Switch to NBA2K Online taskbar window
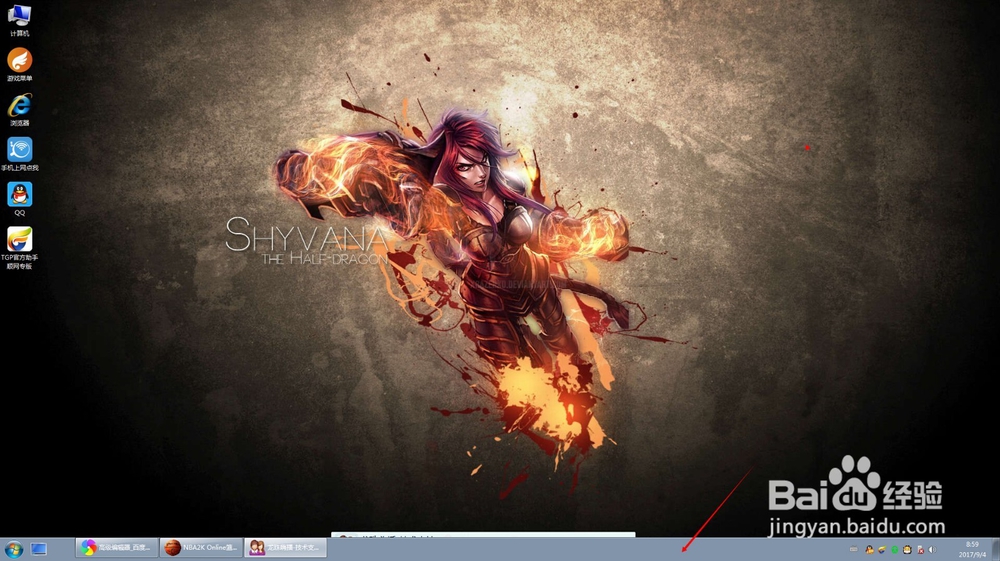The image size is (1000, 561). tap(201, 548)
